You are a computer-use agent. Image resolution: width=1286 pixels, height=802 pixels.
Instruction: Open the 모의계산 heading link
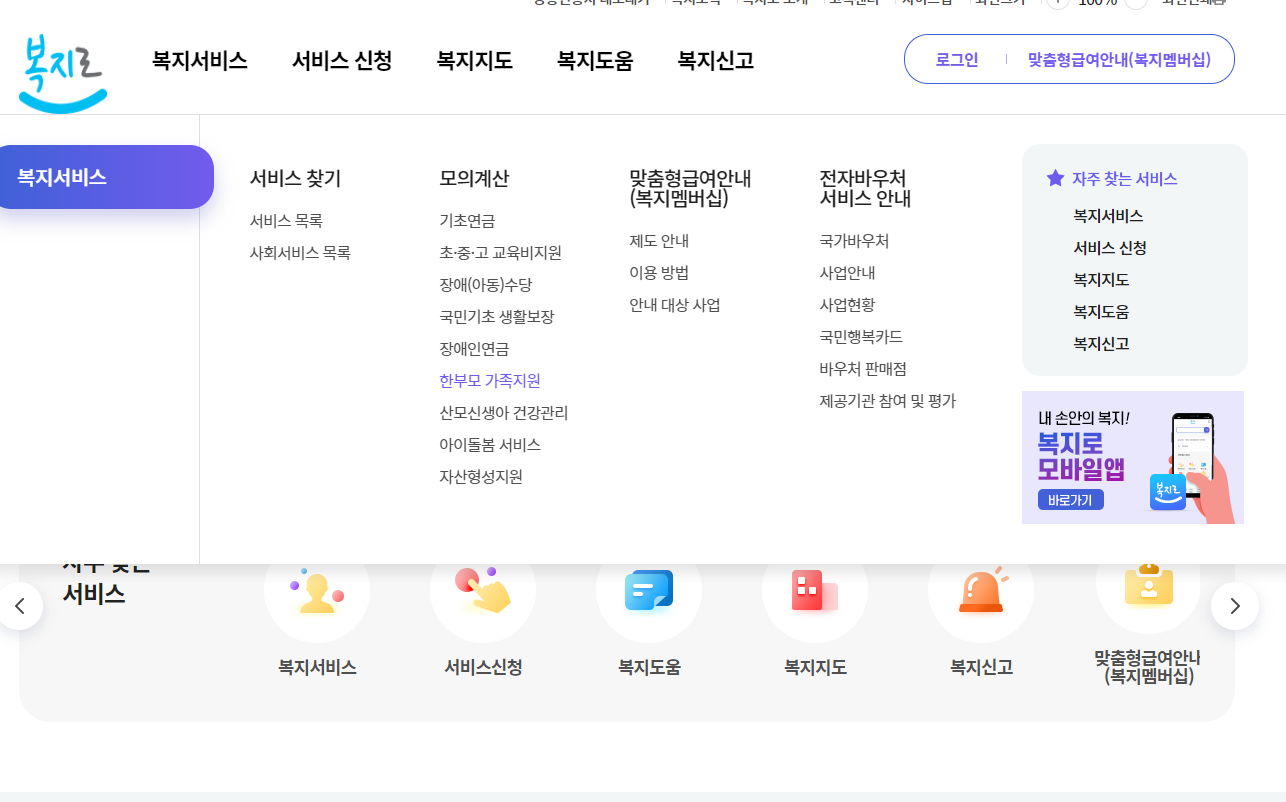[x=474, y=178]
